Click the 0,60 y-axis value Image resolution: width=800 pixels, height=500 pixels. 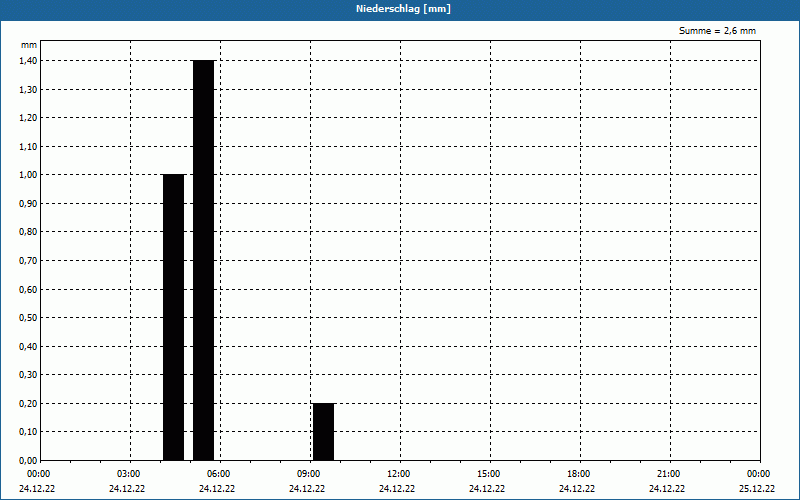pyautogui.click(x=29, y=289)
